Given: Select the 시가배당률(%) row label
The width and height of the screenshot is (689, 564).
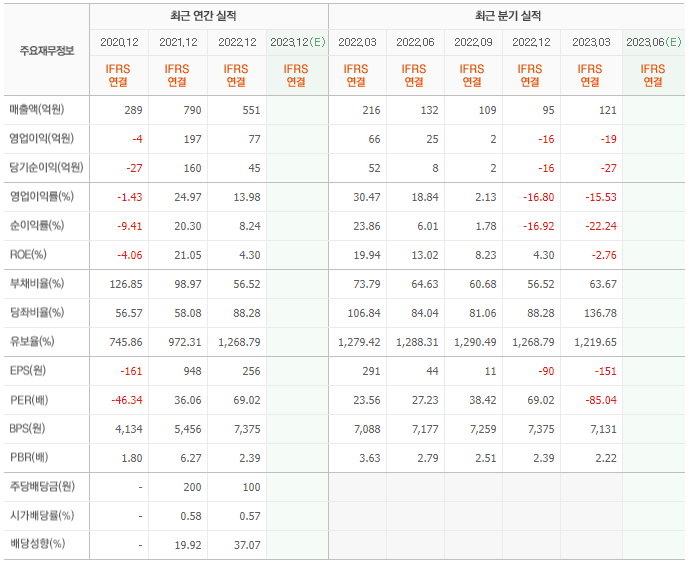Looking at the screenshot, I should (42, 515).
